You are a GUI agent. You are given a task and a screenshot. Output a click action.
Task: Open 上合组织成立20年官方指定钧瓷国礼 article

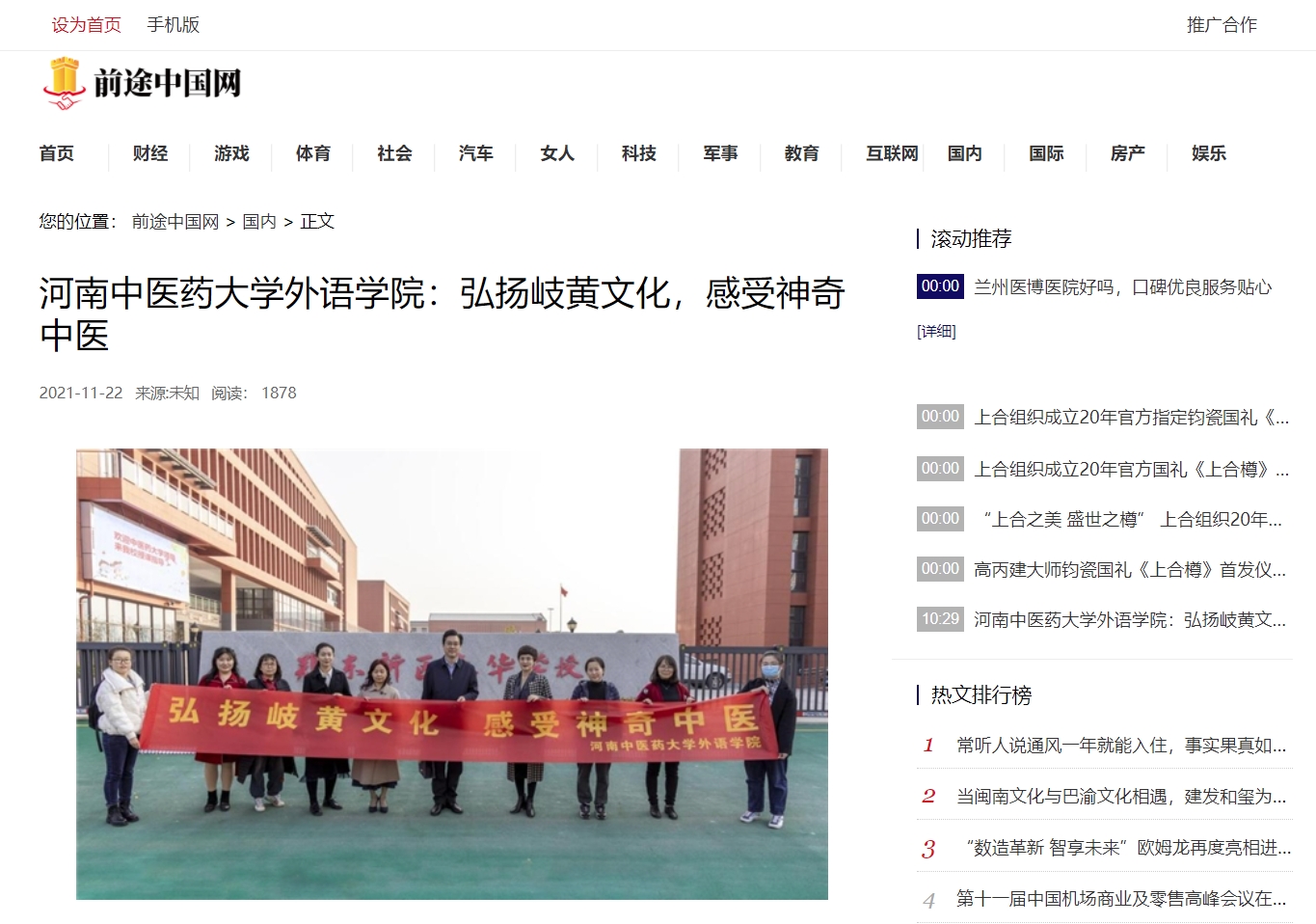point(1131,418)
